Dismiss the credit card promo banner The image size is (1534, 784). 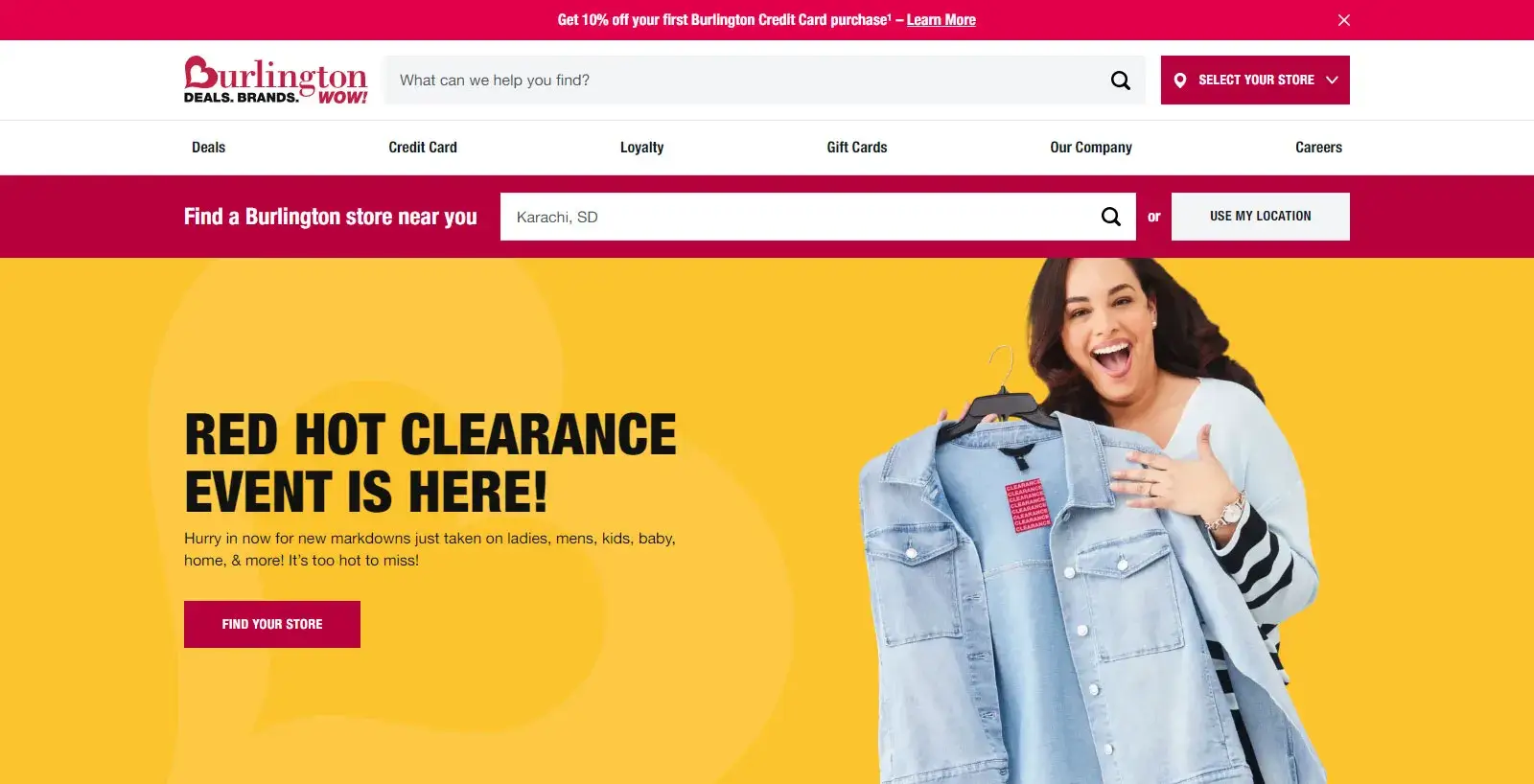(x=1343, y=20)
